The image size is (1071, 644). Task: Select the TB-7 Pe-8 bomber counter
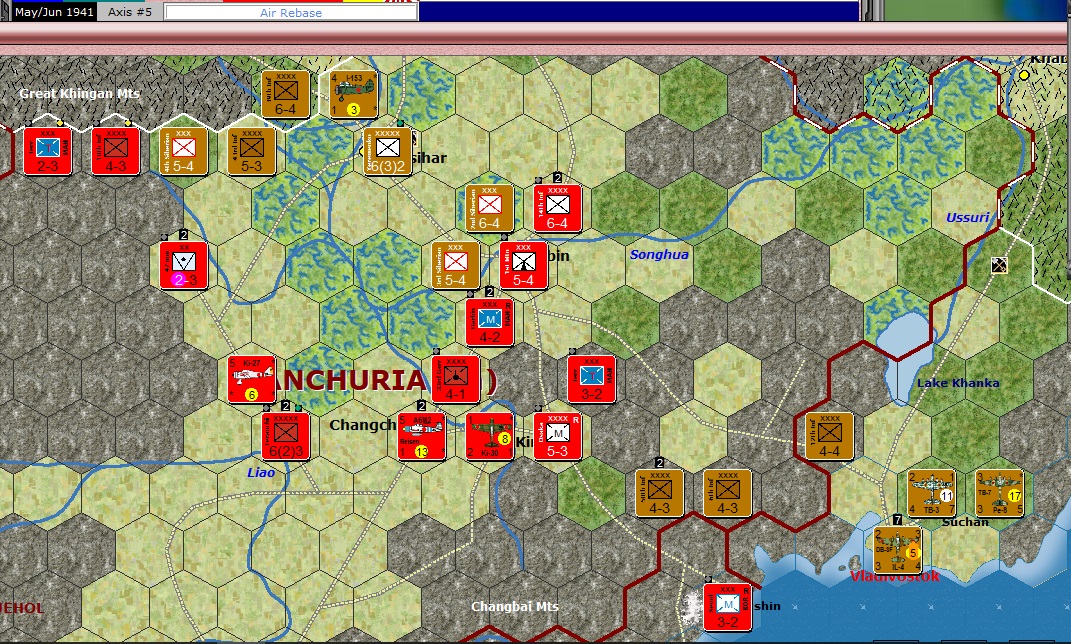[999, 493]
